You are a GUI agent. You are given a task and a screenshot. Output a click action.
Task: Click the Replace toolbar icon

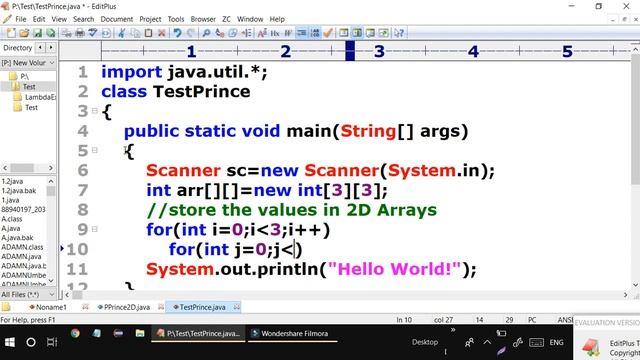tap(220, 33)
